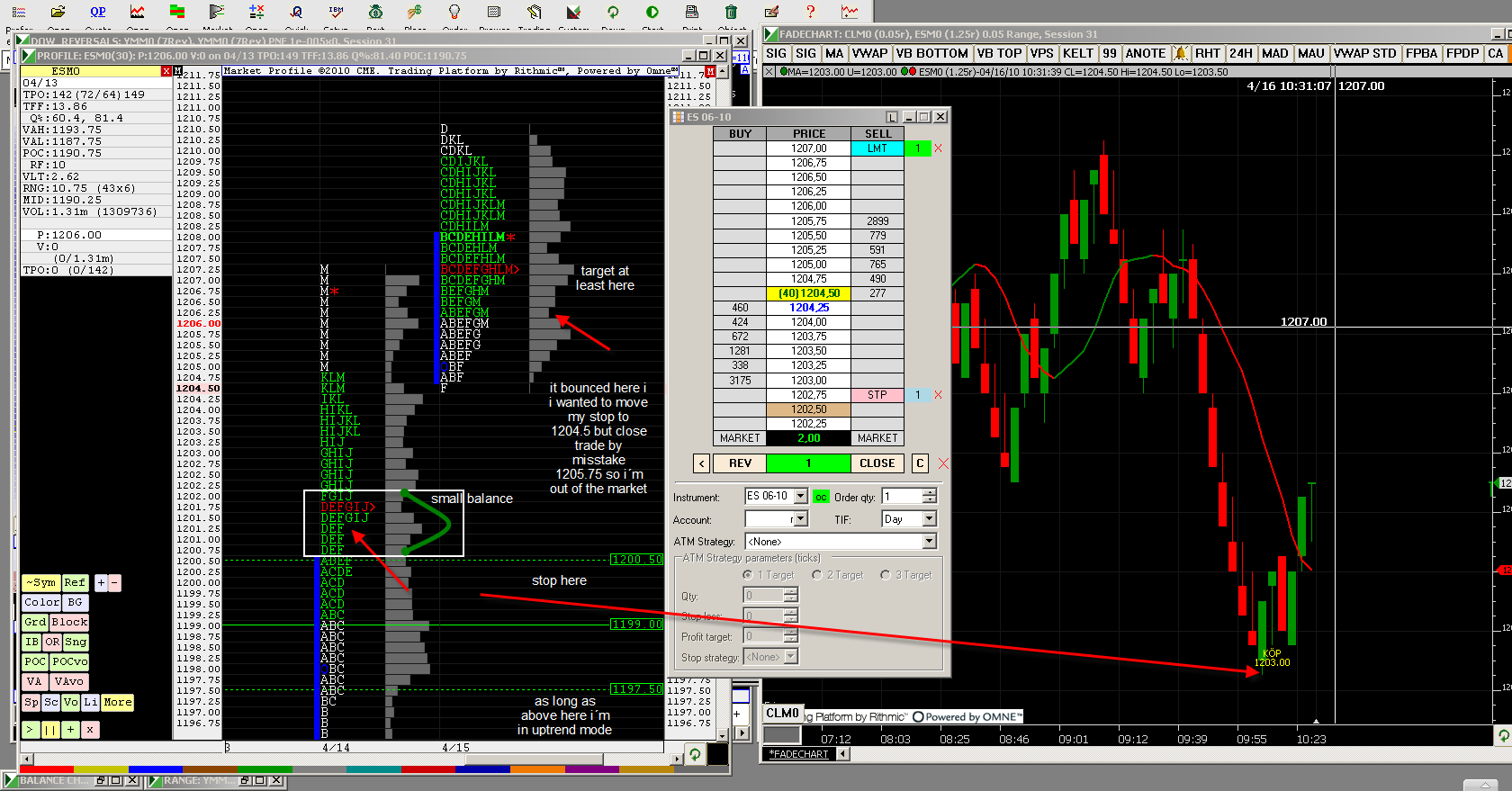Toggle the POC display button
This screenshot has height=791, width=1512.
pyautogui.click(x=35, y=661)
